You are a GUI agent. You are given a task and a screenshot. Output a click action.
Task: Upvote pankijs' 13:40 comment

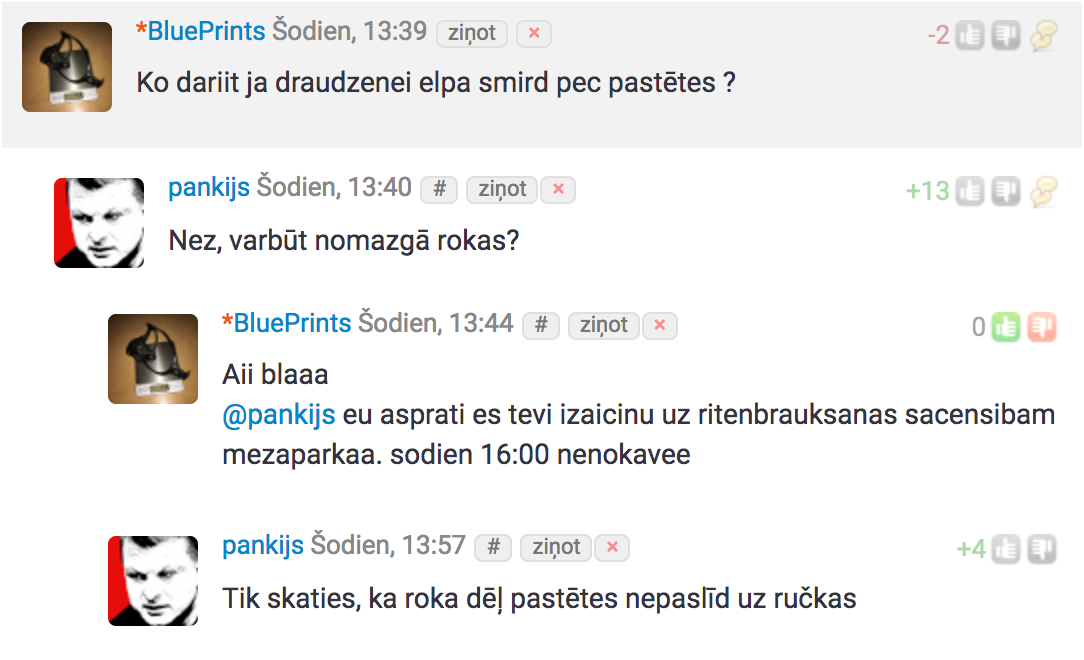[x=970, y=191]
